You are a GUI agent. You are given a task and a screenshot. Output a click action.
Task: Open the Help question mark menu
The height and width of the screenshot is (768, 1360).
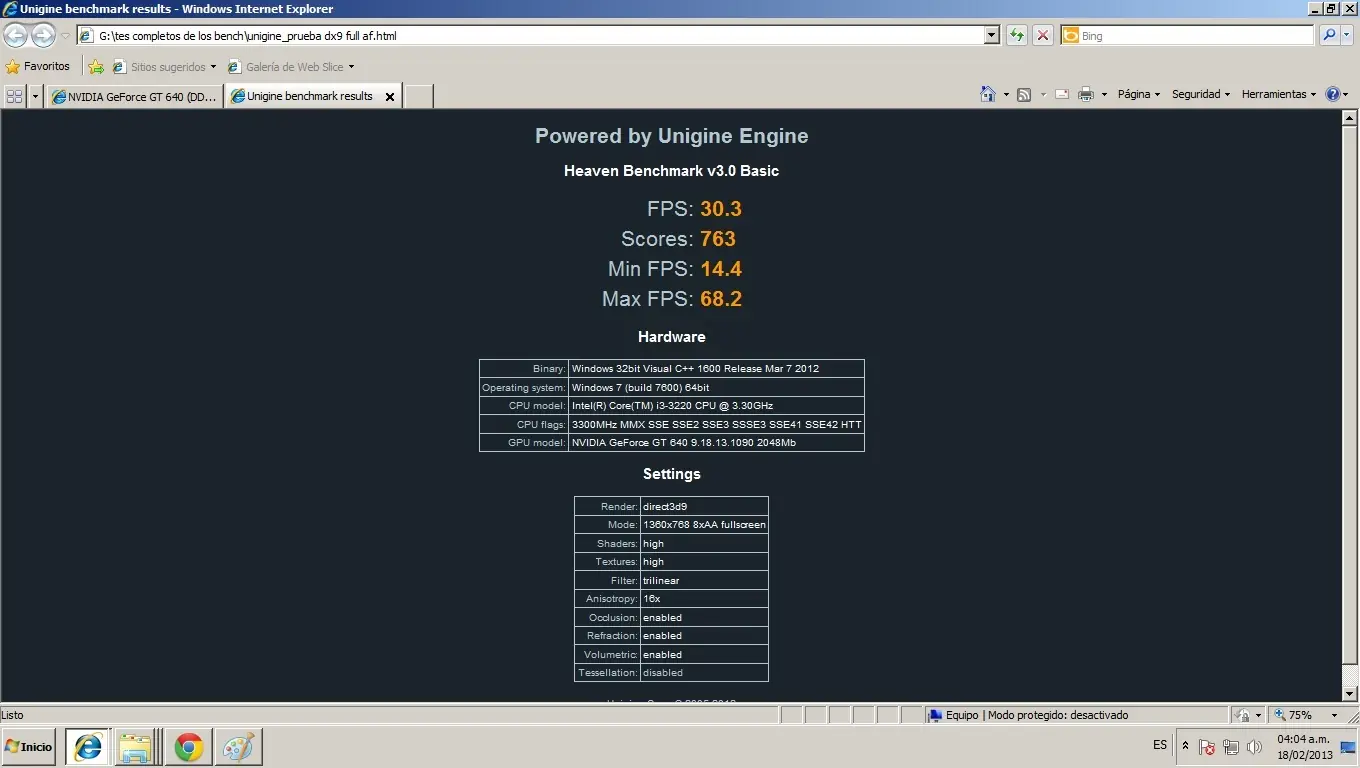[x=1336, y=94]
